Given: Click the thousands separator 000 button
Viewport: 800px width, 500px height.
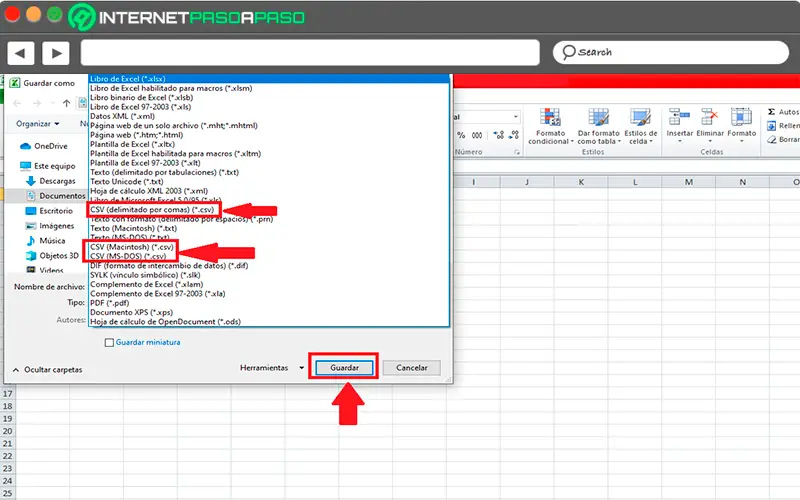Looking at the screenshot, I should [477, 135].
